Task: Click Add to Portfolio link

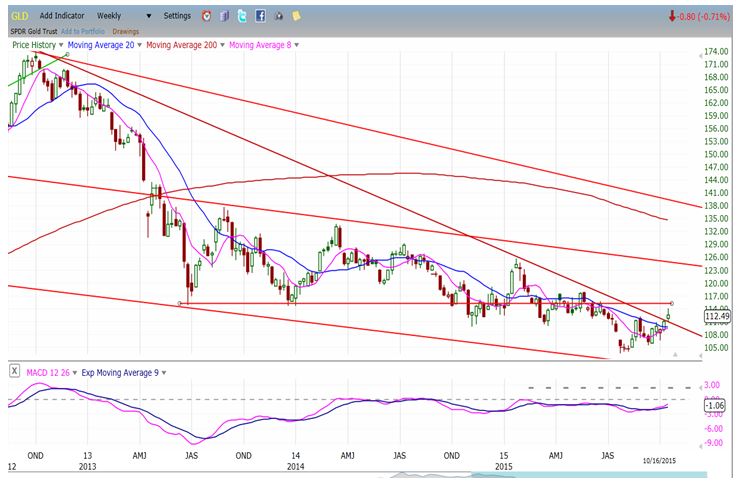Action: (83, 32)
